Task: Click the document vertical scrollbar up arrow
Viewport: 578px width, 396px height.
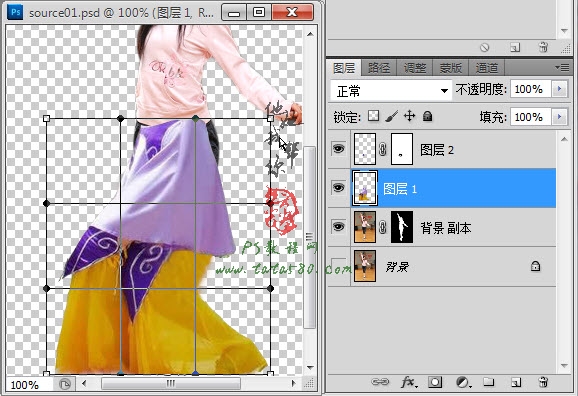Action: (310, 34)
